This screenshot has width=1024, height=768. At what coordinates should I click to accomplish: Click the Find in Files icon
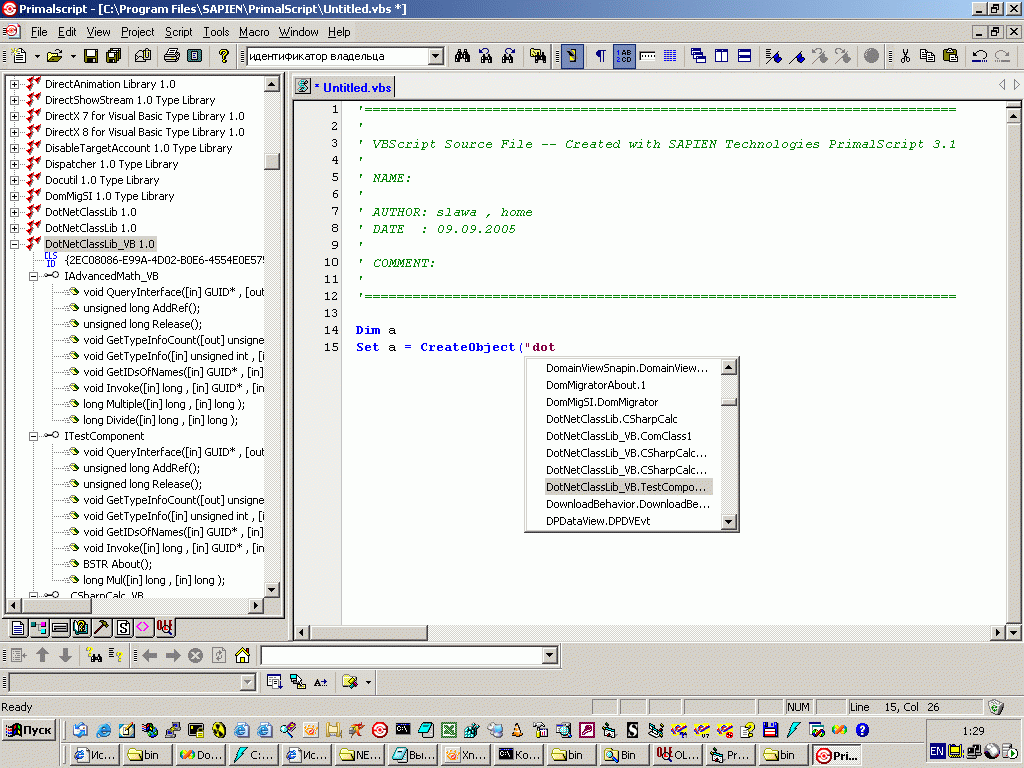coord(538,56)
